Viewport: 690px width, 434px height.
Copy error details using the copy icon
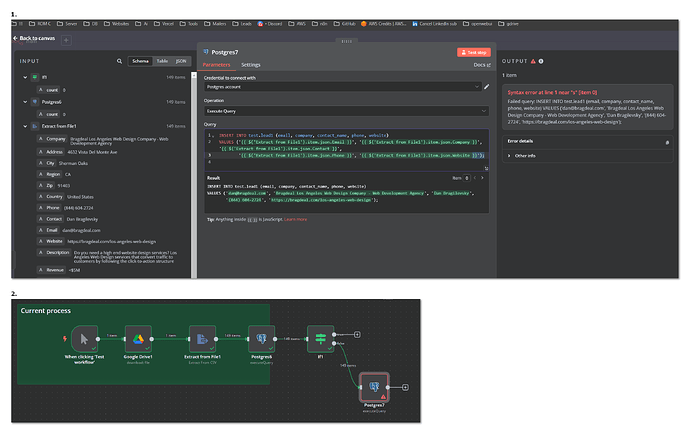[x=667, y=142]
